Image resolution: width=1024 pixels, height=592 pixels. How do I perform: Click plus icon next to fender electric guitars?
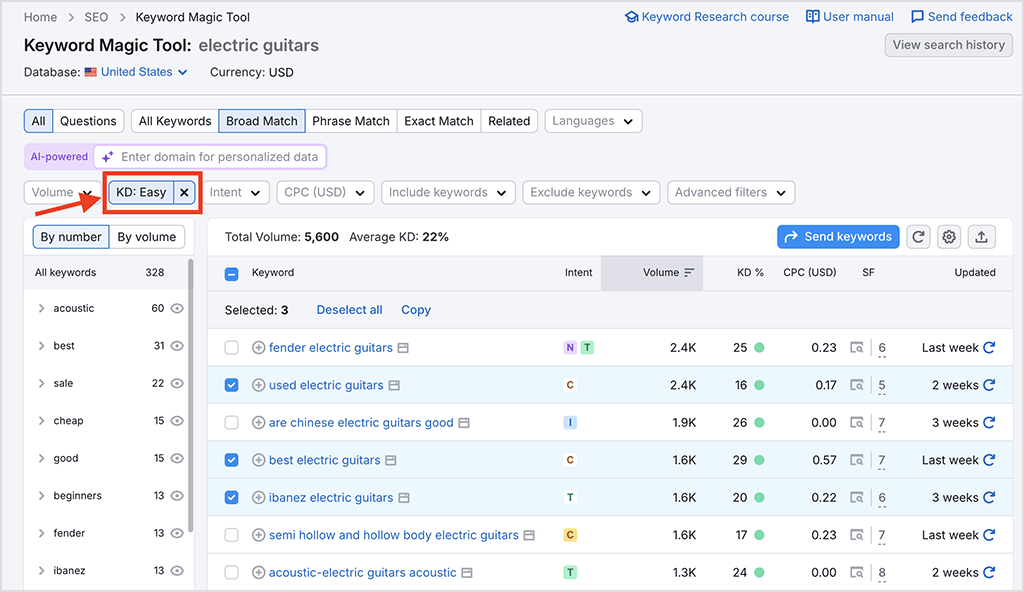point(259,348)
